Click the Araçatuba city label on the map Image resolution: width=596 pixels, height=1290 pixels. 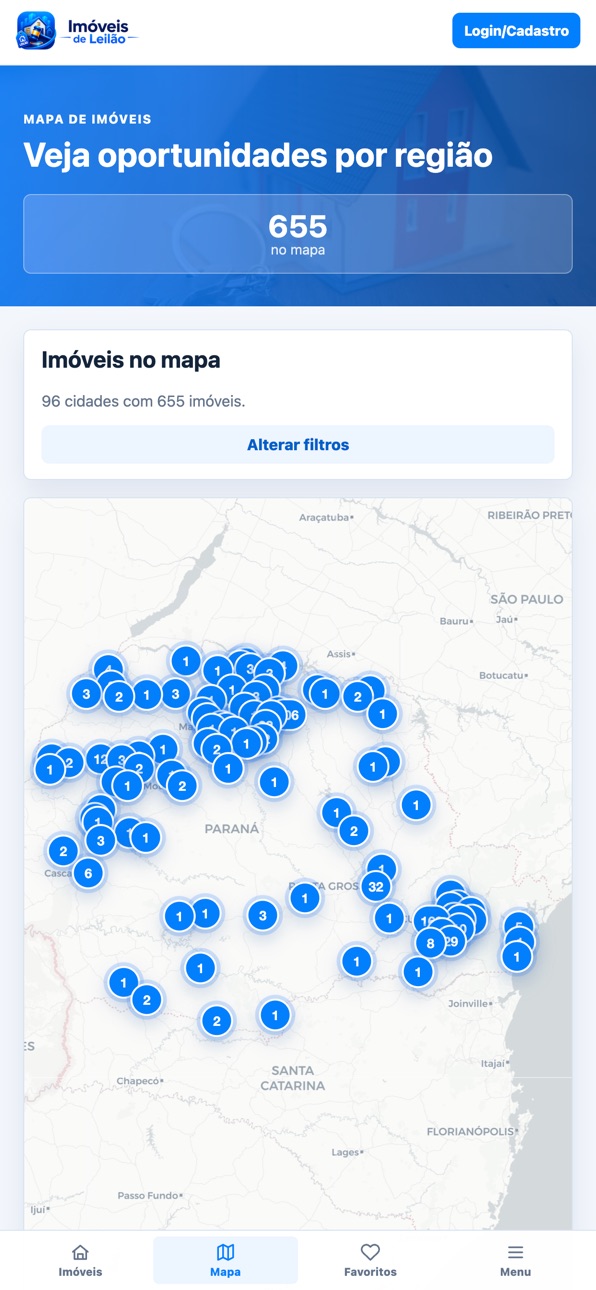(x=325, y=517)
